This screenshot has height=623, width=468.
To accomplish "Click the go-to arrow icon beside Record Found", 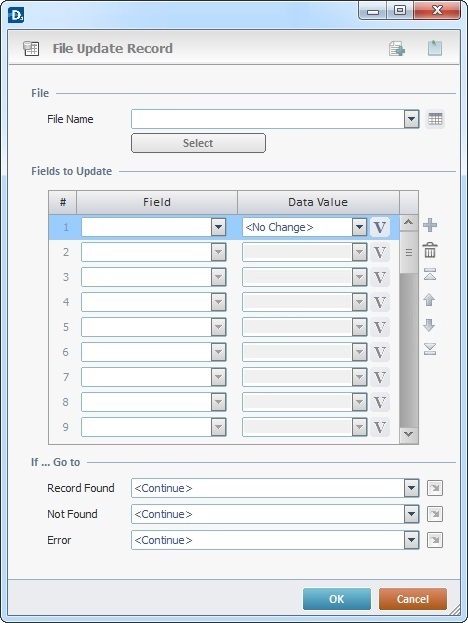I will 435,488.
